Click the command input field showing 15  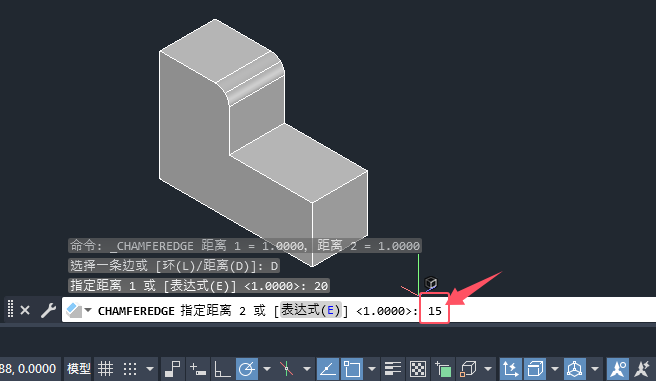tap(435, 310)
